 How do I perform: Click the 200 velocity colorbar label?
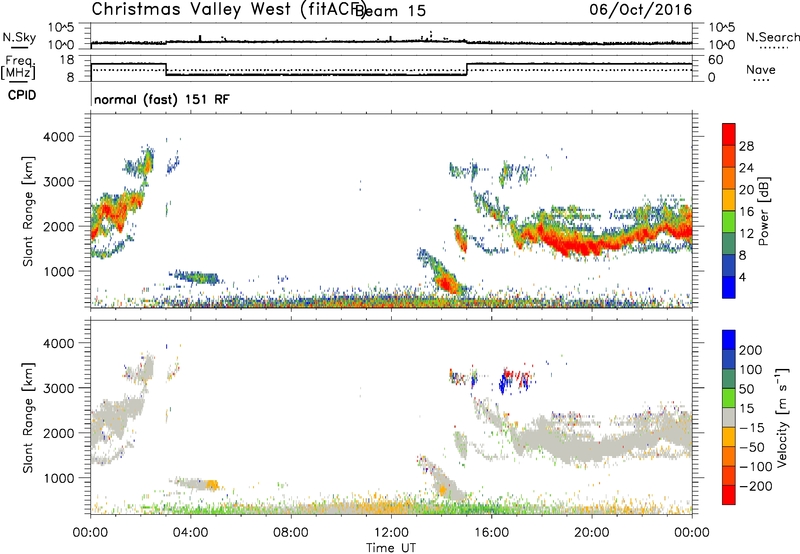[x=751, y=350]
